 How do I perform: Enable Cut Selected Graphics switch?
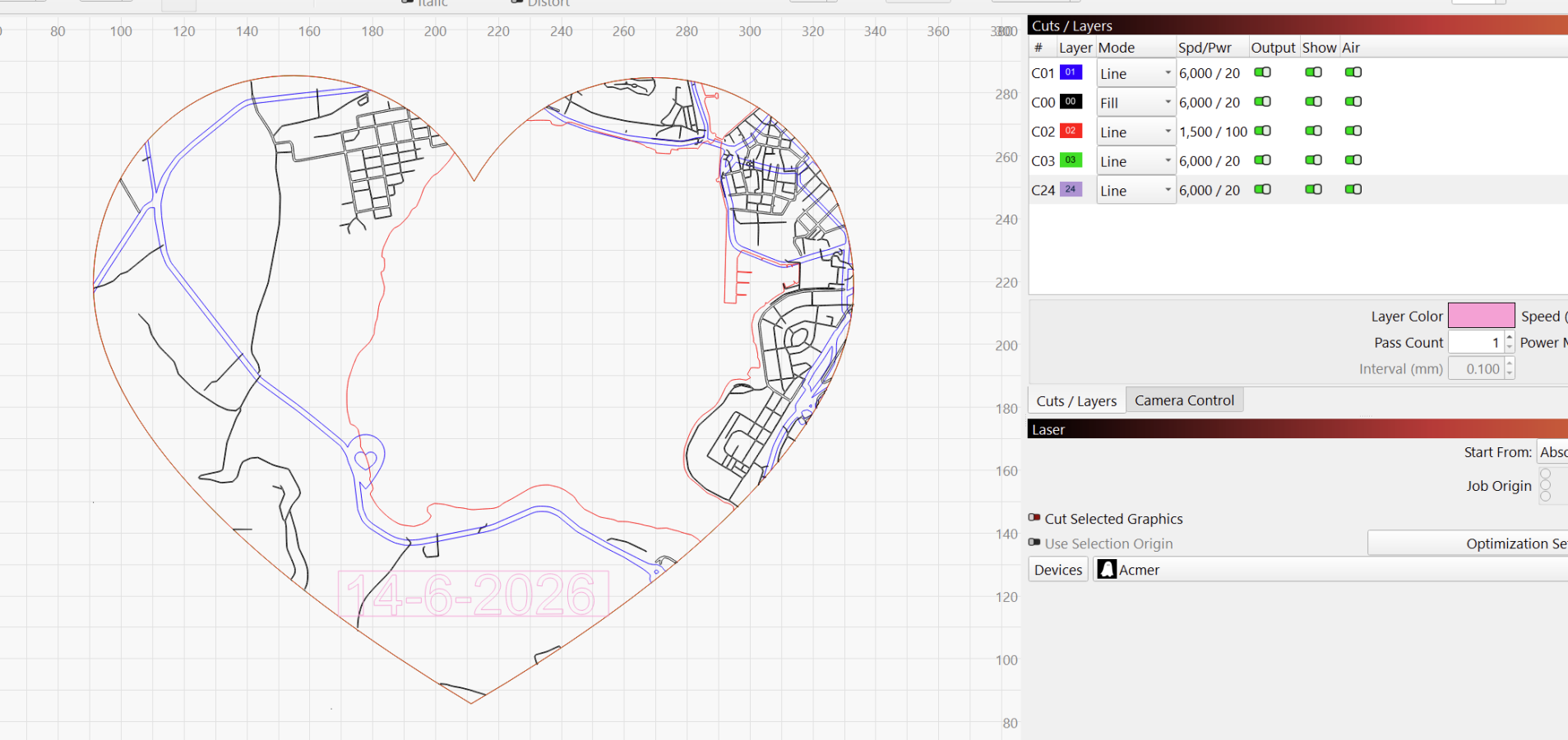(1034, 518)
